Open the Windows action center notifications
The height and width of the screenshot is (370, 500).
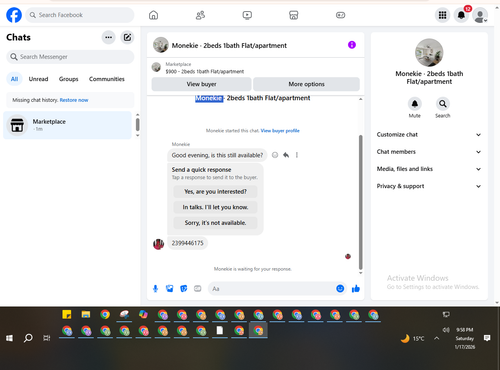[x=487, y=338]
